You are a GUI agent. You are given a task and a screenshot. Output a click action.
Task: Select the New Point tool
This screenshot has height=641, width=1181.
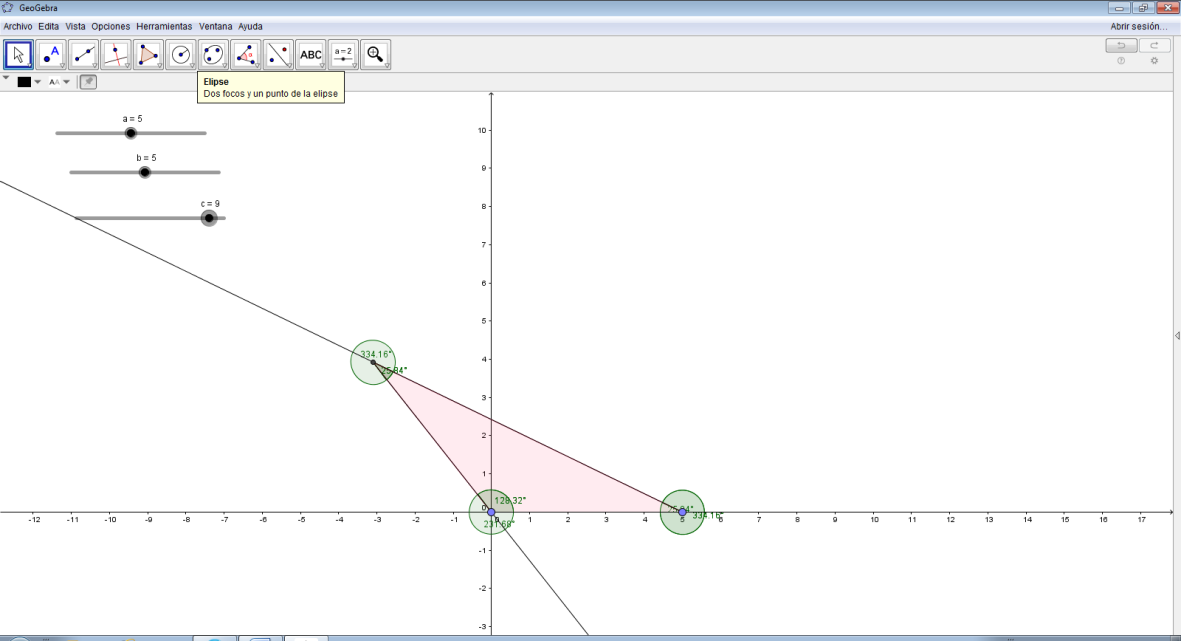pos(51,55)
